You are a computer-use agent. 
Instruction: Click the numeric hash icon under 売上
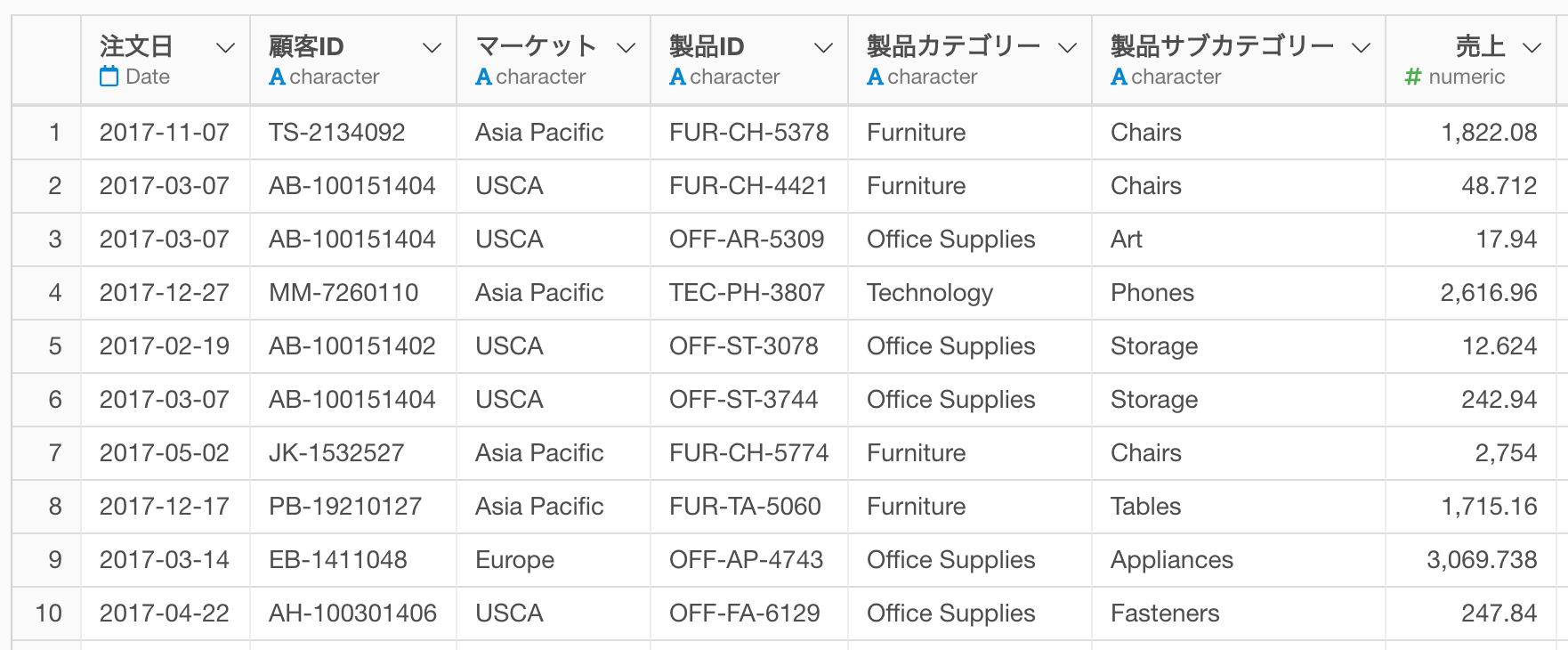(x=1412, y=77)
